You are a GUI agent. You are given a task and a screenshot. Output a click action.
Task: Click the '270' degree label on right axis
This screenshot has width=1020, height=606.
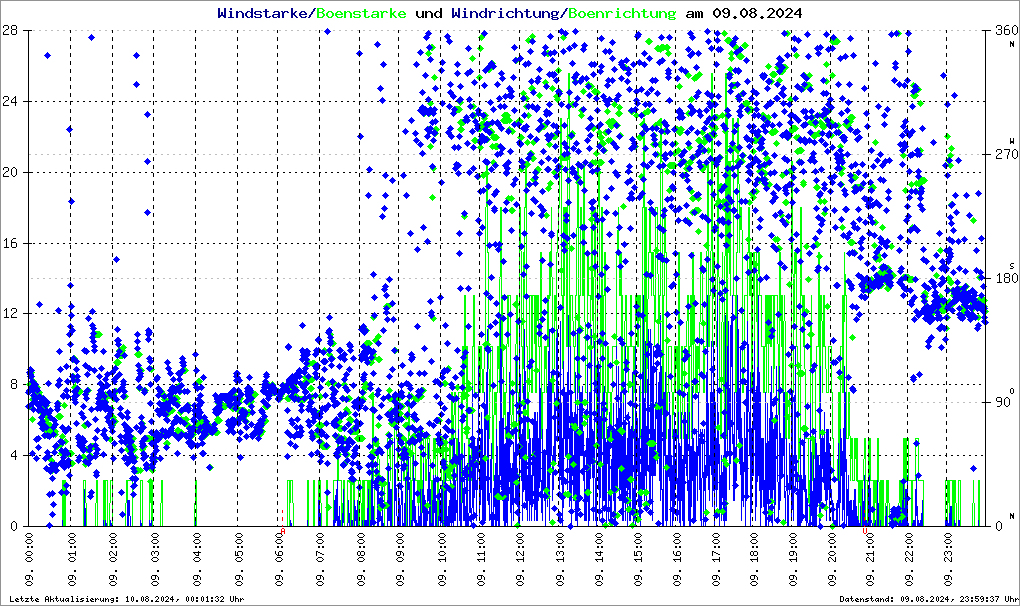pos(1001,155)
